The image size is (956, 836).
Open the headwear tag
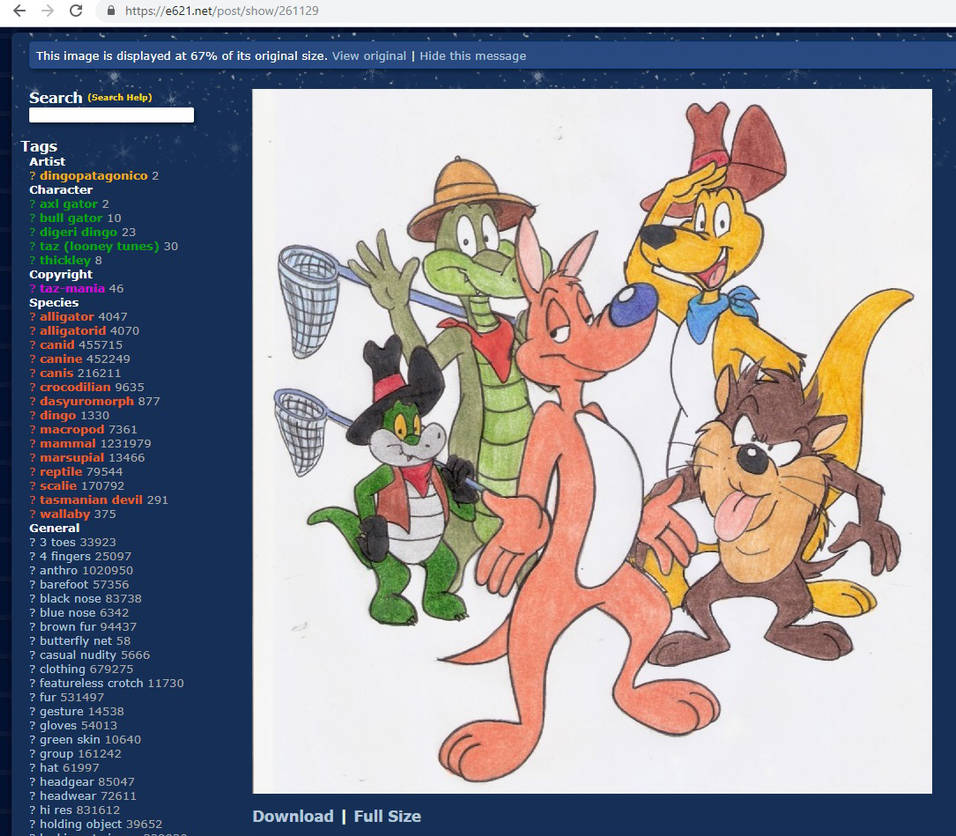click(66, 795)
